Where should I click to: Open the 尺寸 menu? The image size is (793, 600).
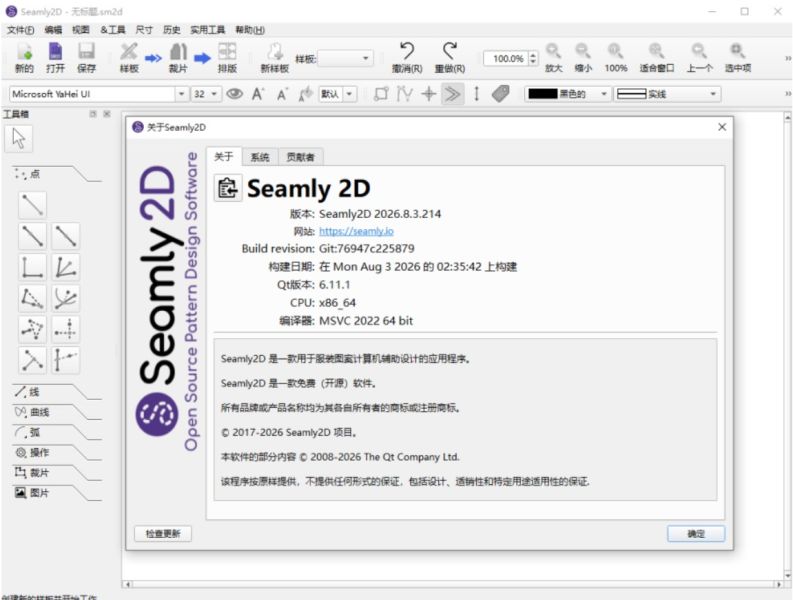pyautogui.click(x=144, y=30)
